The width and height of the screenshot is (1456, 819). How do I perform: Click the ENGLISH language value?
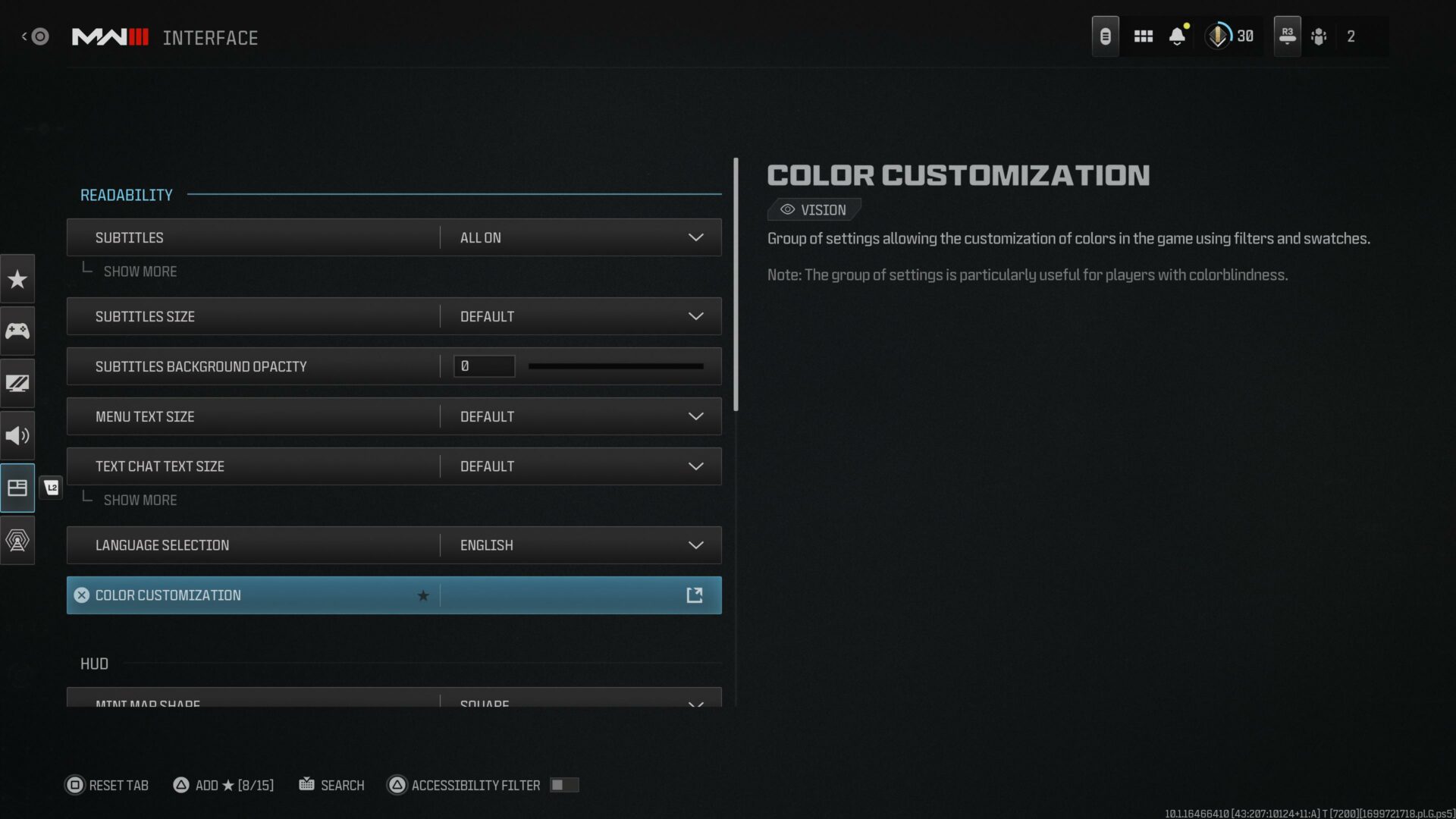click(486, 545)
